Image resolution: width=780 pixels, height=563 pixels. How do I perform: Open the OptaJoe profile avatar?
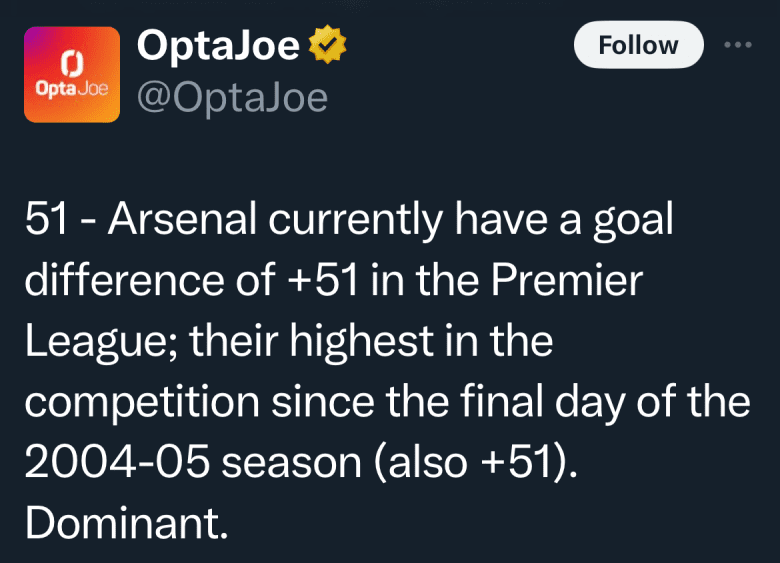pos(71,73)
